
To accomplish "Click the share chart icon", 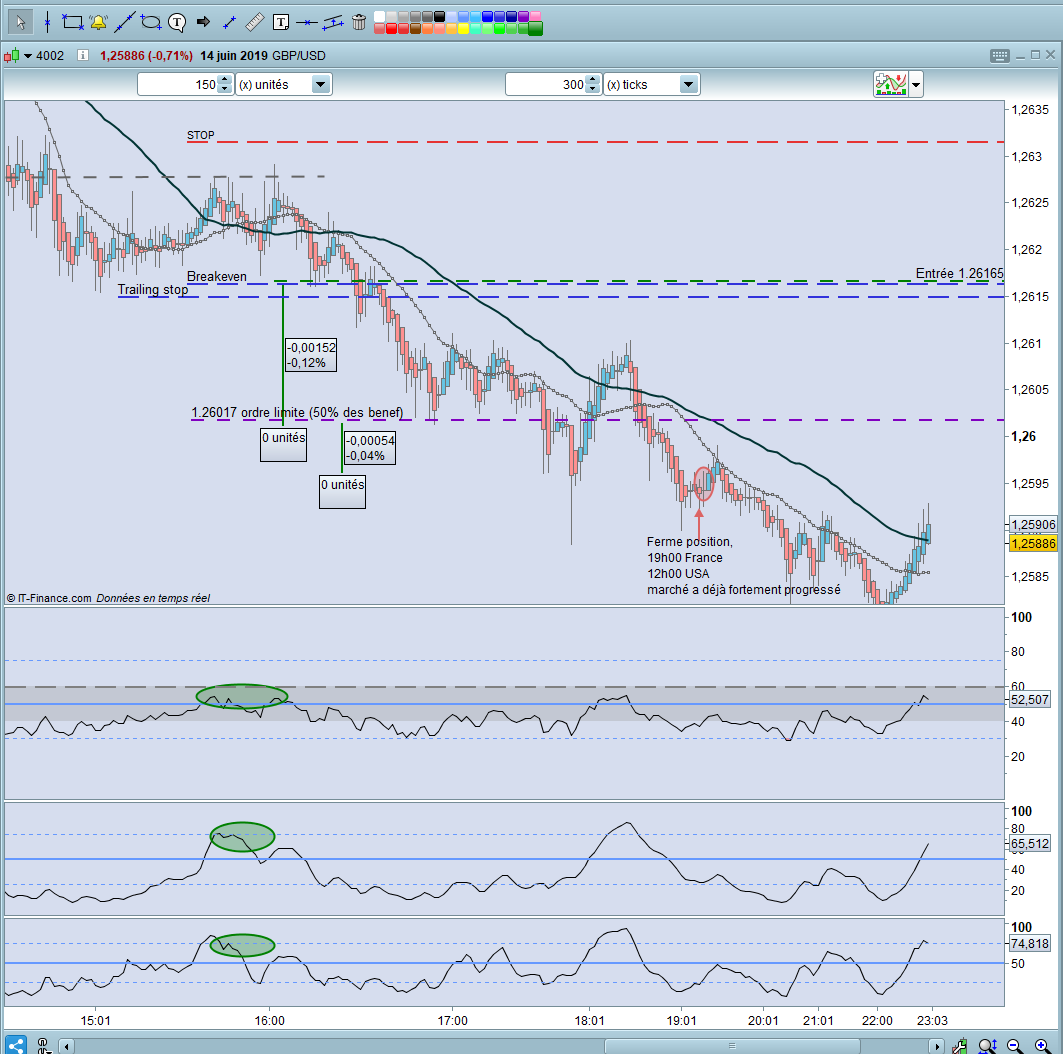I will tap(15, 1045).
